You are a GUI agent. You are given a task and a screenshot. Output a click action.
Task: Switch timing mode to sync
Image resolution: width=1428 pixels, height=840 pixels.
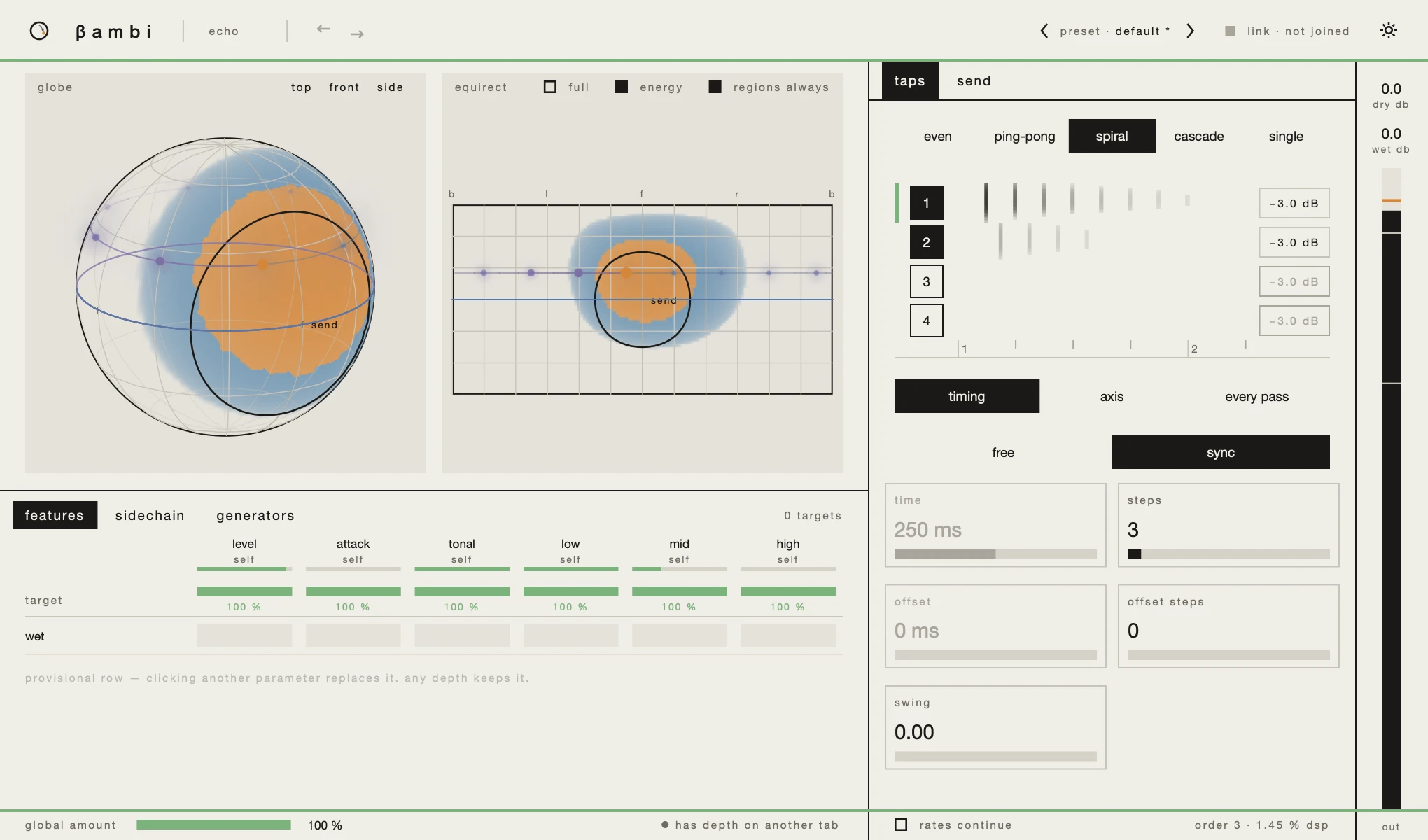[x=1221, y=452]
